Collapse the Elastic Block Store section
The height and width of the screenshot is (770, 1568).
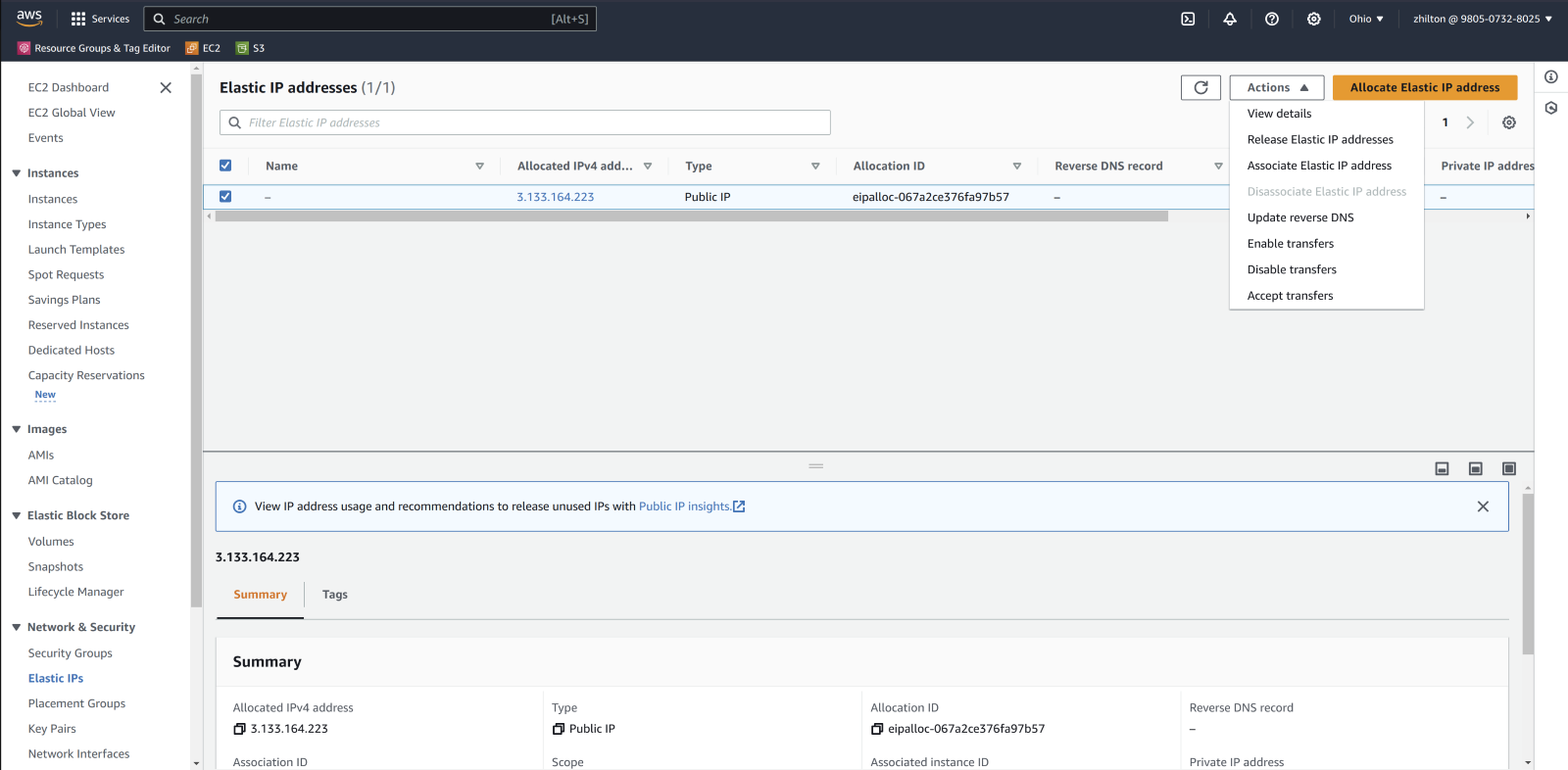pyautogui.click(x=17, y=515)
